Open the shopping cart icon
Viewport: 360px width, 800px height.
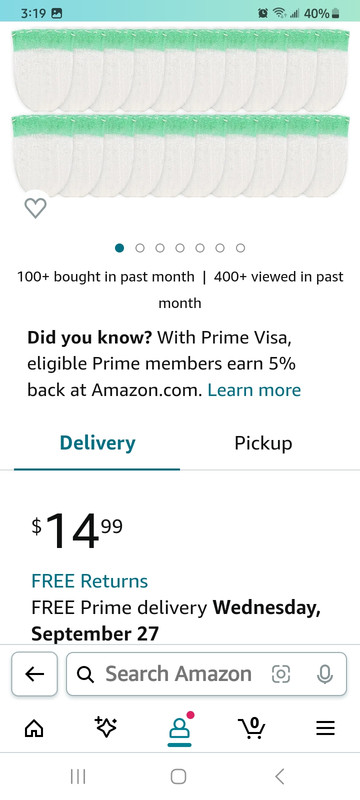(x=251, y=728)
